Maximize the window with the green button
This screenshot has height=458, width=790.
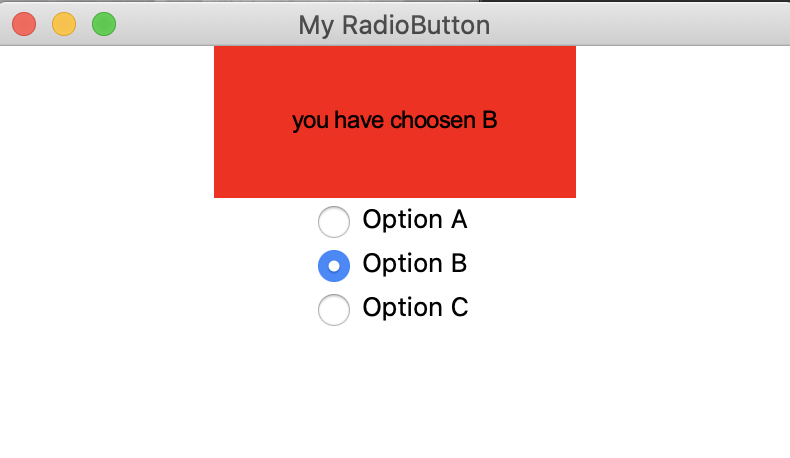point(104,24)
